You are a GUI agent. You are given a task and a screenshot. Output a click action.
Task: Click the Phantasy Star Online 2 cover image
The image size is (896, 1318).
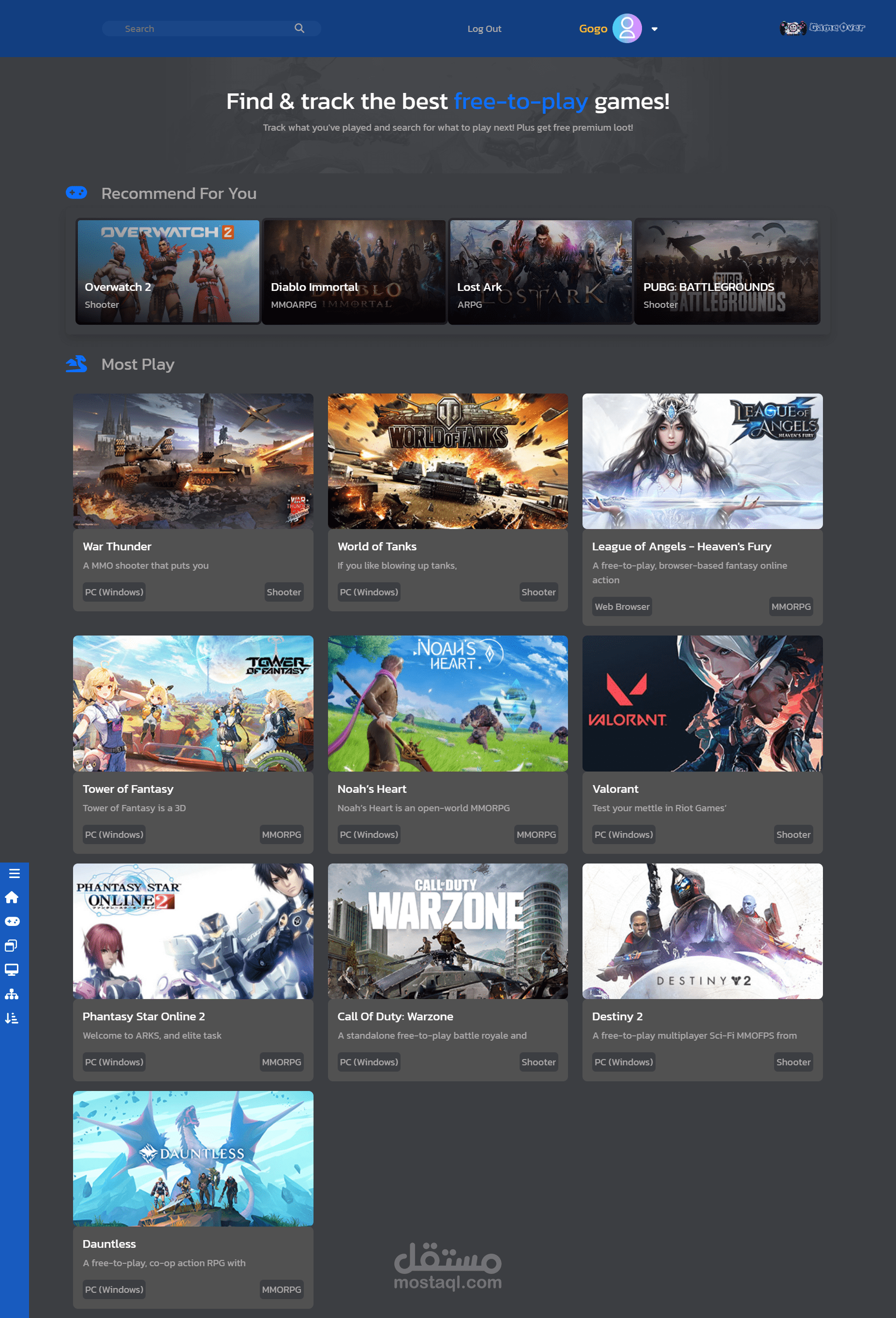[x=193, y=931]
